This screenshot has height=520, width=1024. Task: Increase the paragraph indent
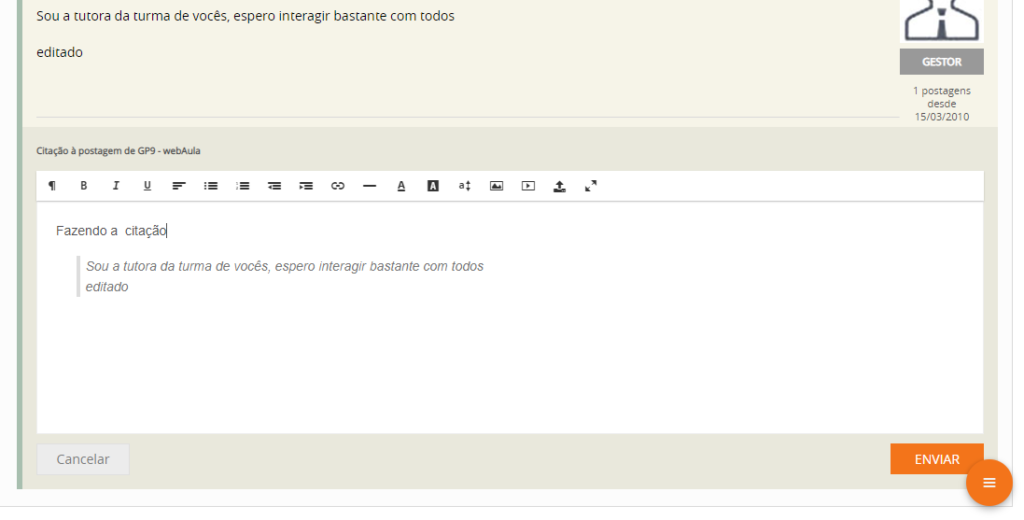(306, 186)
